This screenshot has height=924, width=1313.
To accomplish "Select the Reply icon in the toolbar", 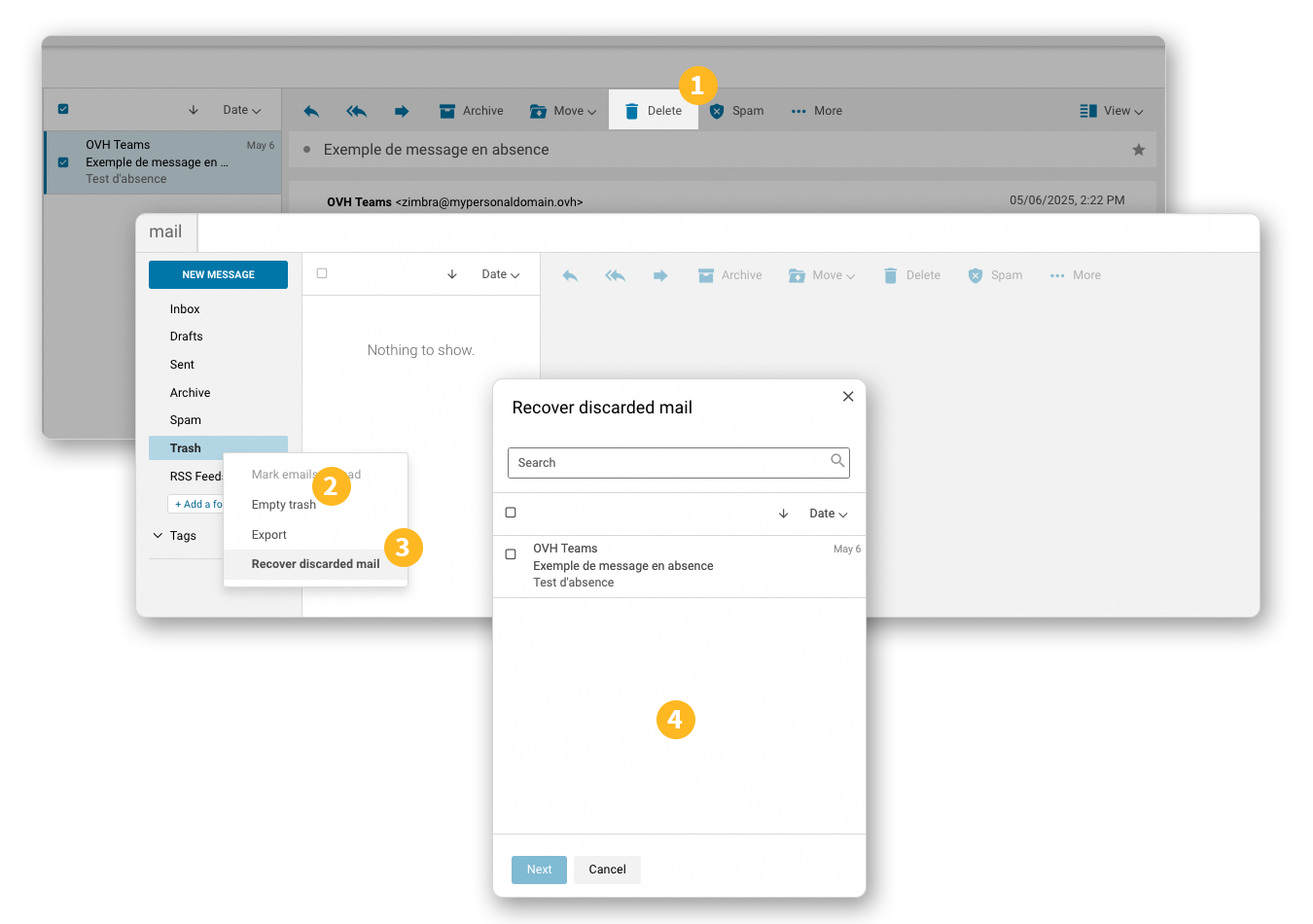I will click(311, 111).
